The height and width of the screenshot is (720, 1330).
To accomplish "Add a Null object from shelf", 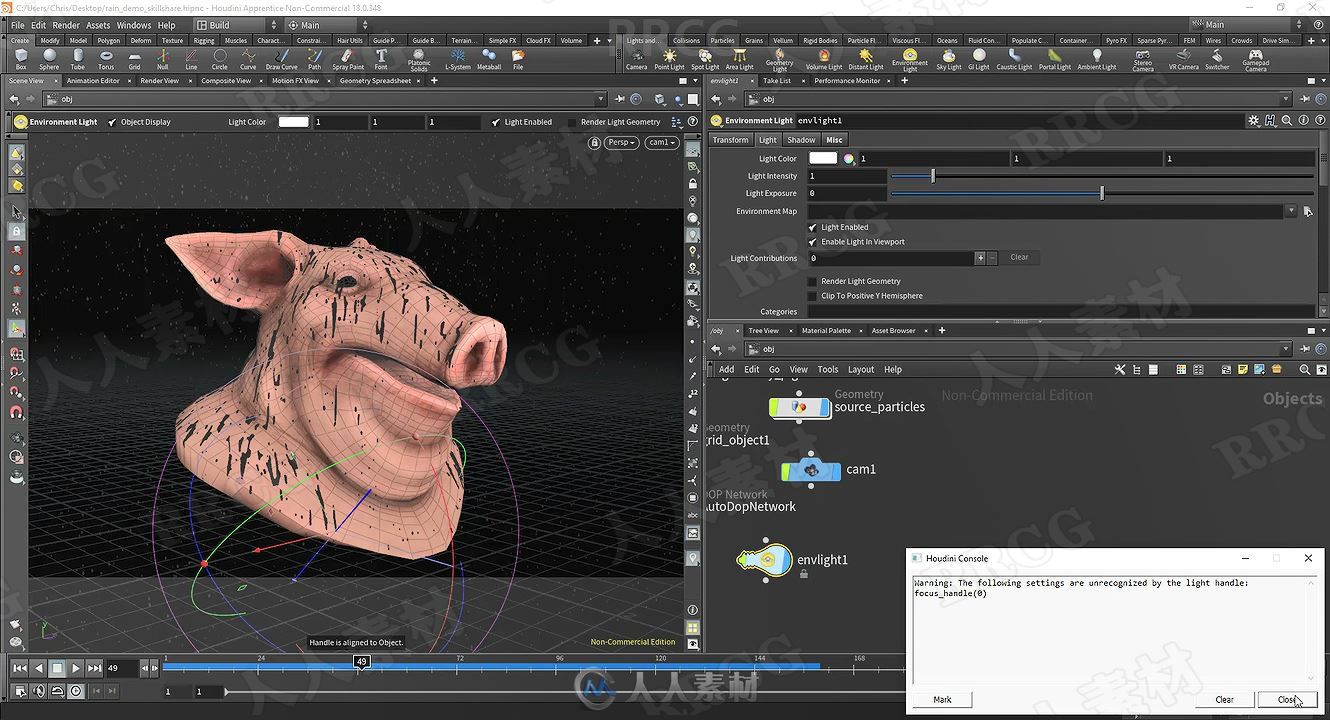I will point(162,59).
